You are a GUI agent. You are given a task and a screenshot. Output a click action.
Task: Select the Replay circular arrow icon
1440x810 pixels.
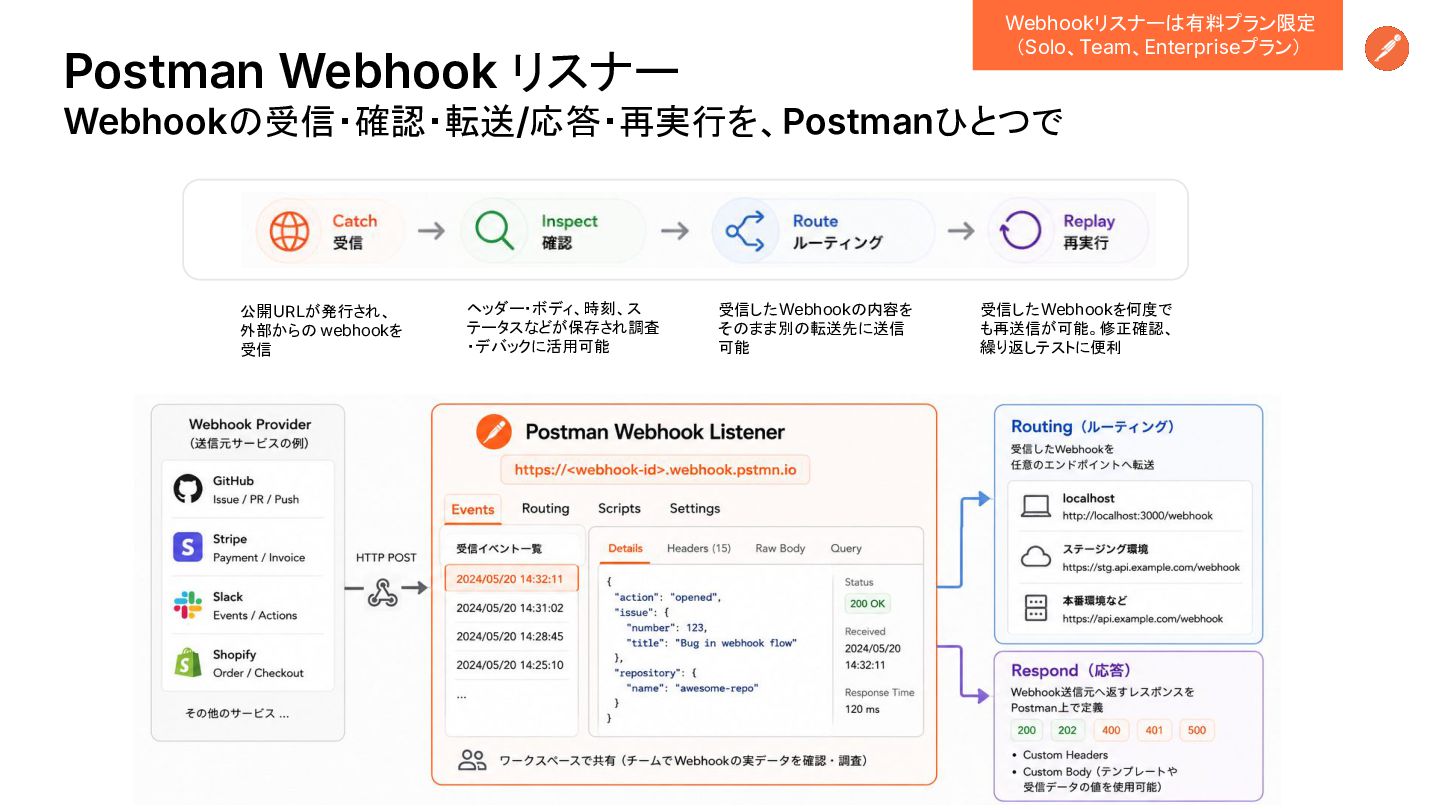[1021, 231]
